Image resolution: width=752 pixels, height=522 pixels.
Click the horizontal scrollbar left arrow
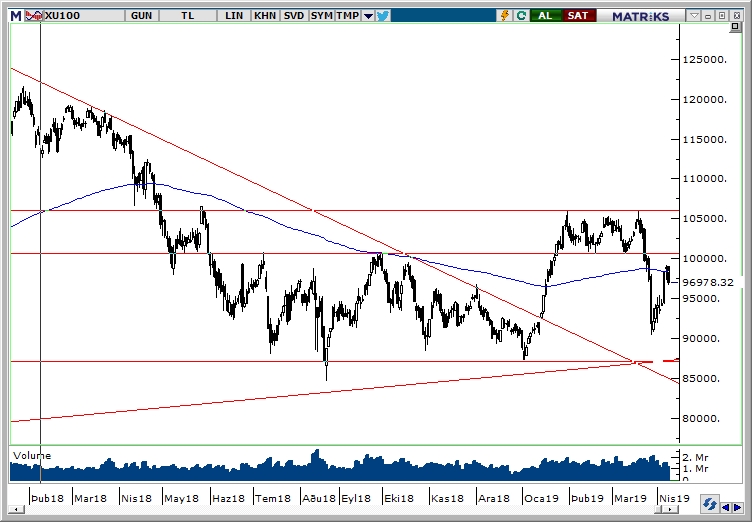point(16,509)
